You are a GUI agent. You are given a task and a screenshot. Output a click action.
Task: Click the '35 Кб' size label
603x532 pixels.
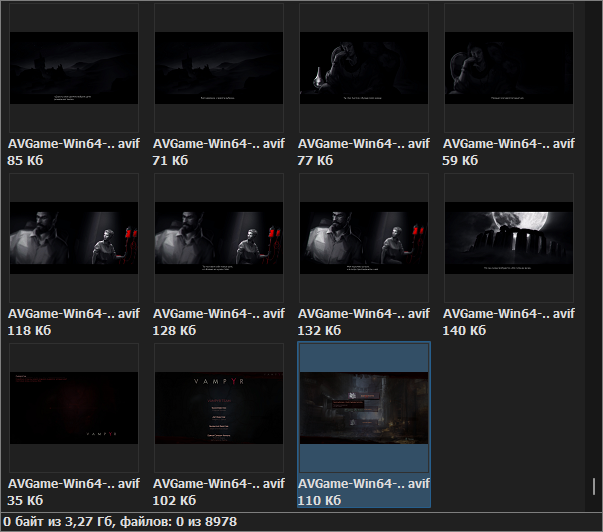(25, 500)
